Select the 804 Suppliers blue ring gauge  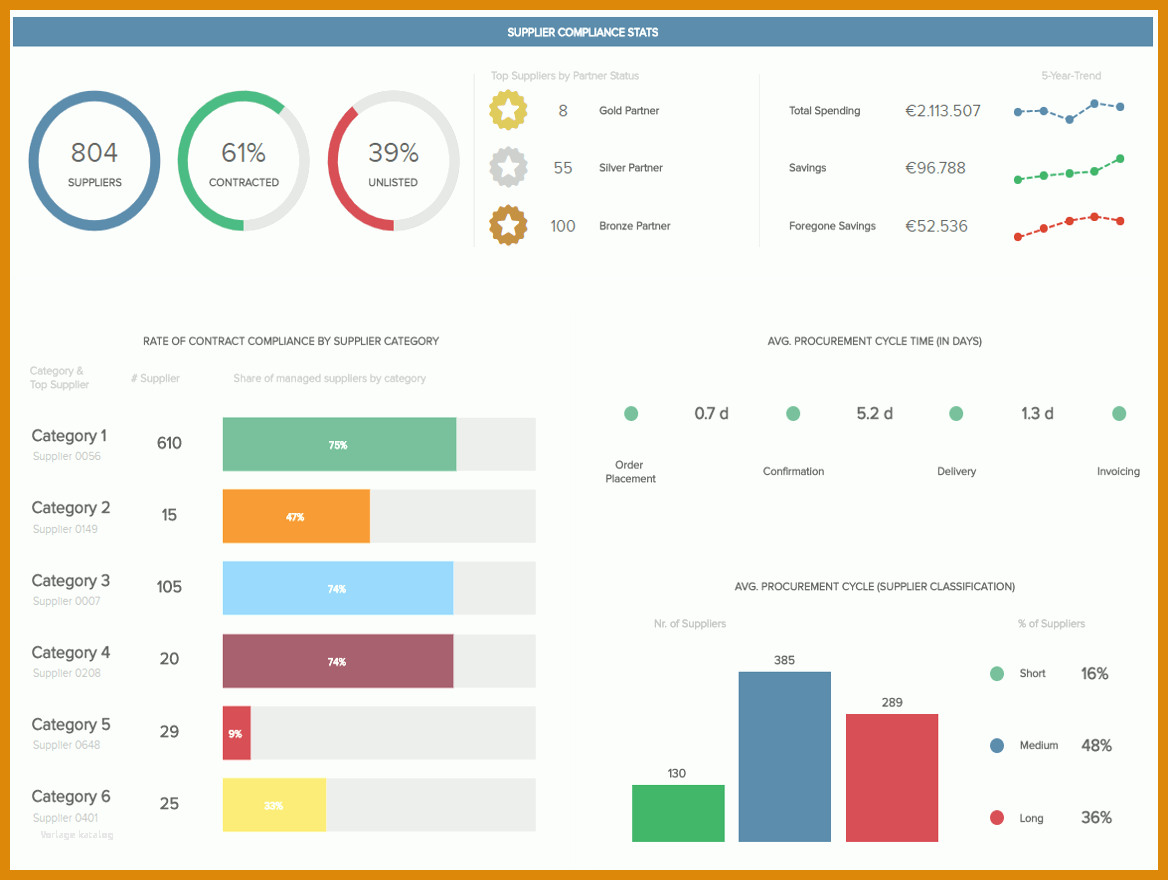(x=95, y=161)
